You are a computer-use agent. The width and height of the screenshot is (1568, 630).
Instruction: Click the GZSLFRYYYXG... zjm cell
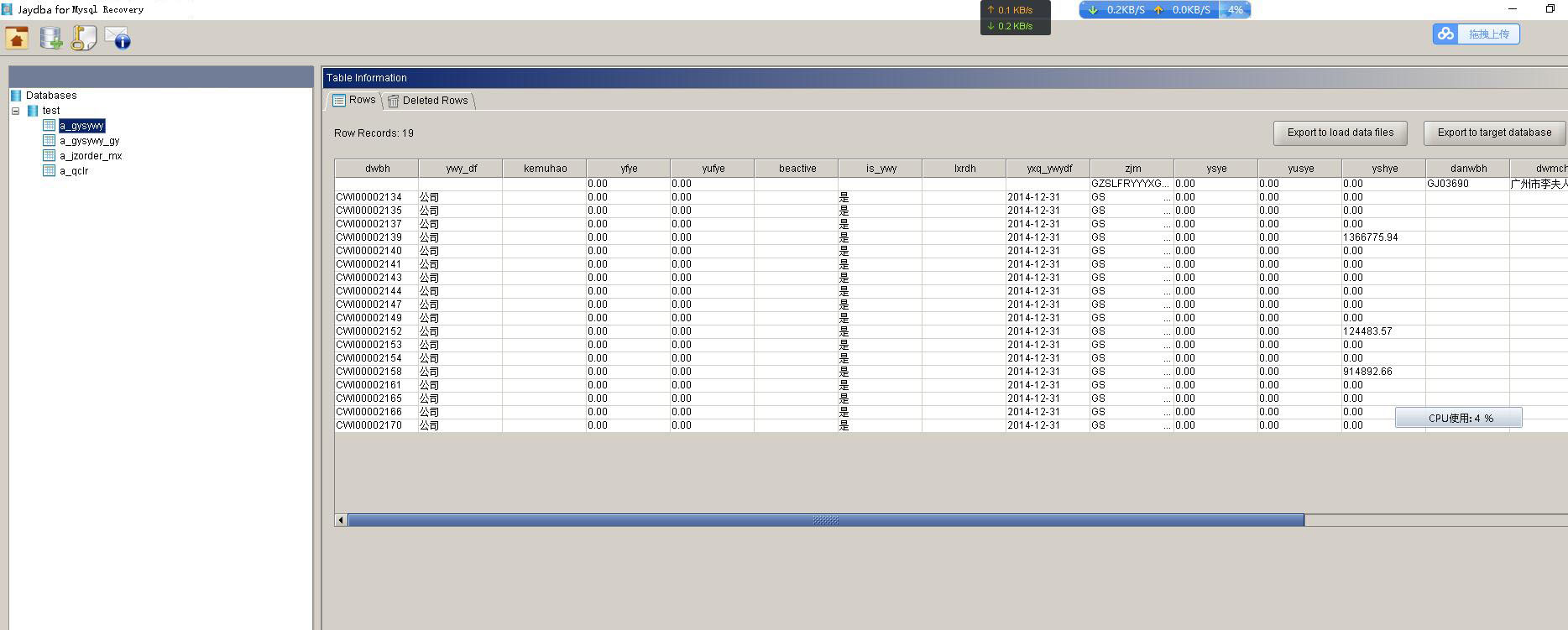pyautogui.click(x=1132, y=184)
